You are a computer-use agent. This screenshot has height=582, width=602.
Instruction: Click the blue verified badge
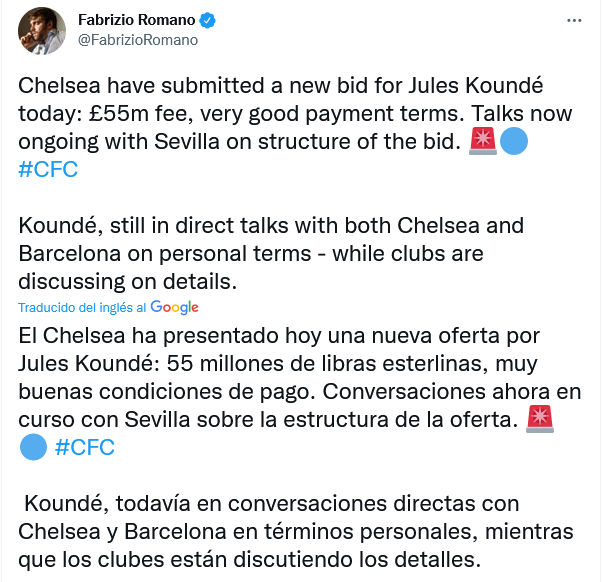pyautogui.click(x=207, y=20)
